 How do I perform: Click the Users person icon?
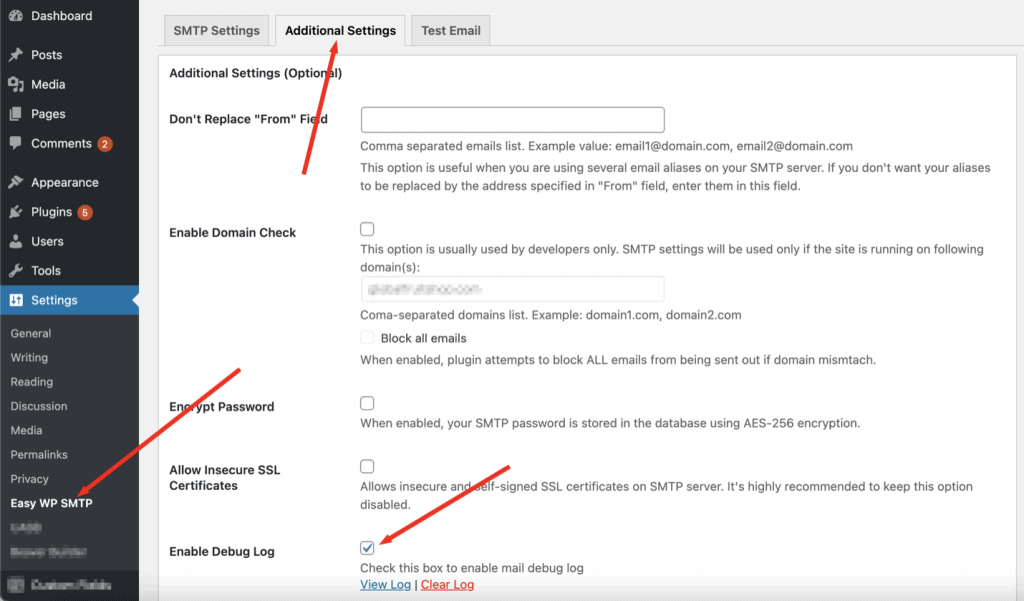point(16,241)
